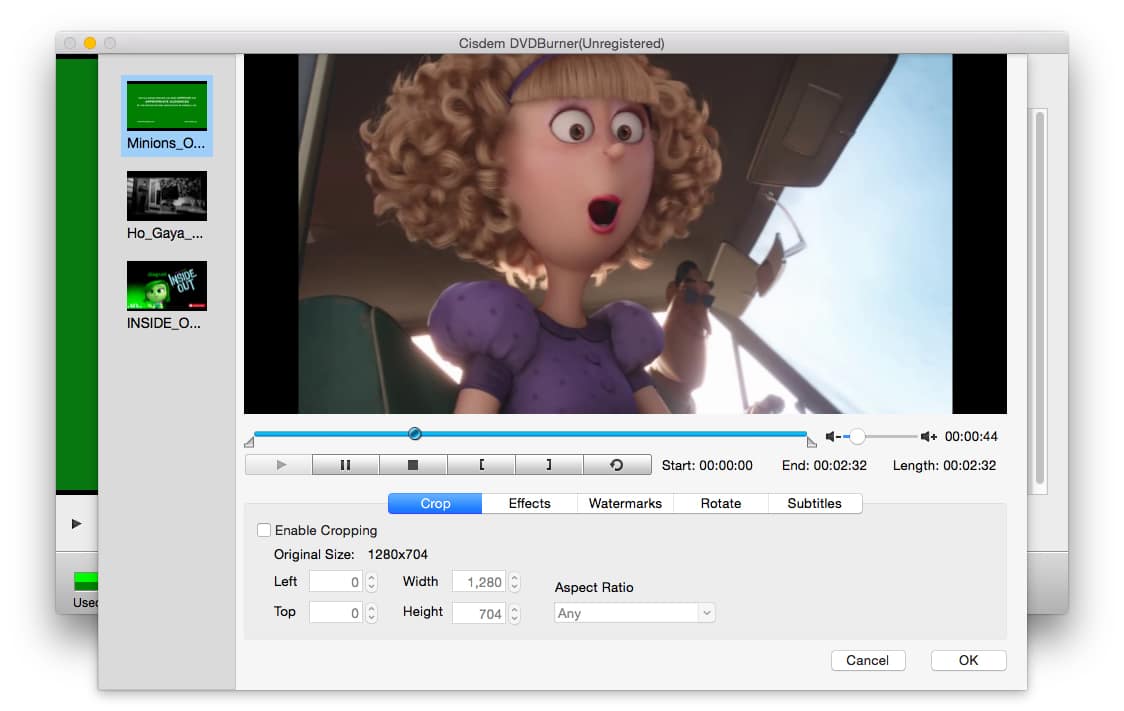
Task: Reset trim with the circular arrow button
Action: pyautogui.click(x=616, y=465)
